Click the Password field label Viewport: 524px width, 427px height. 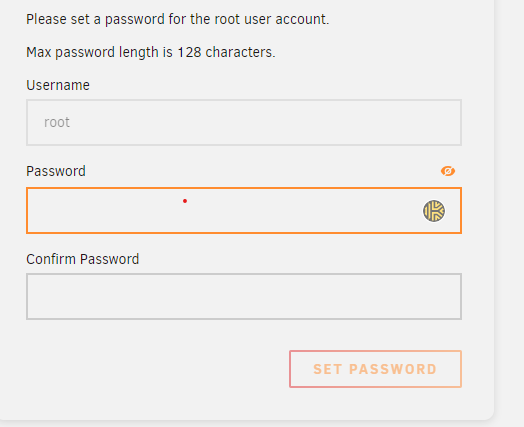coord(56,171)
